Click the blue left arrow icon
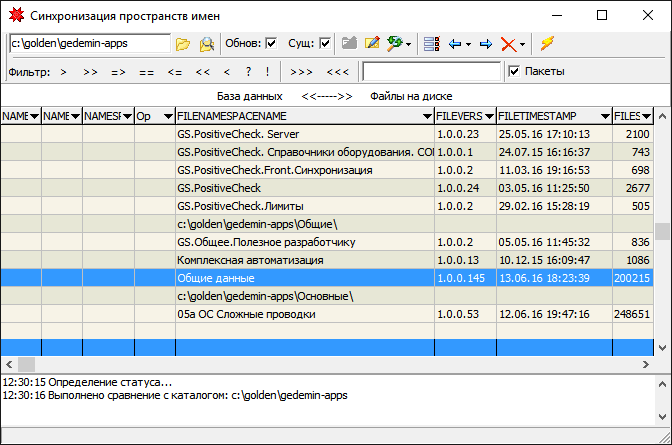672x445 pixels. pos(454,44)
